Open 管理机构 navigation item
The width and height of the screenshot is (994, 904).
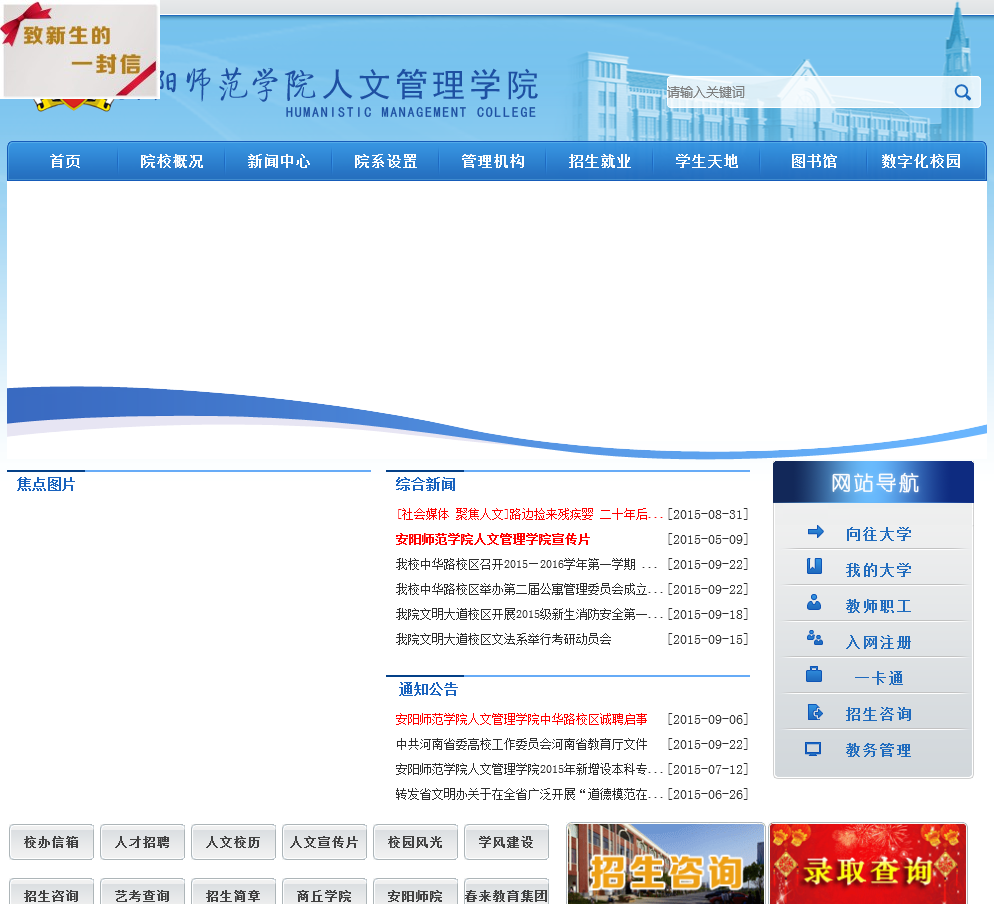(x=493, y=162)
